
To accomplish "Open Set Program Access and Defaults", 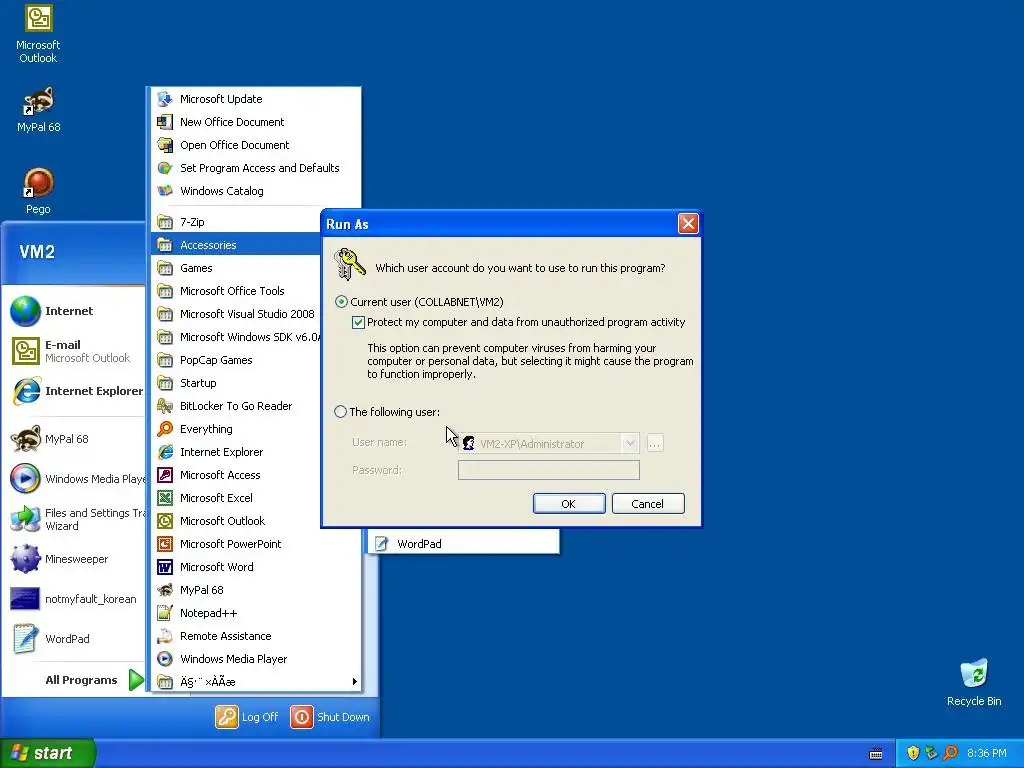I will click(x=257, y=168).
